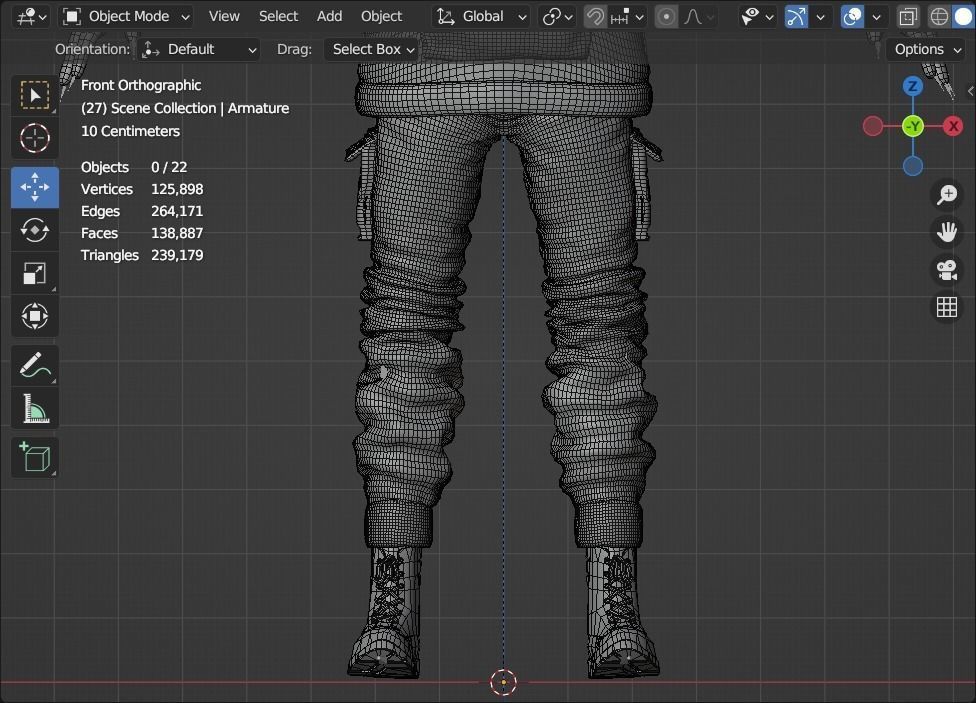This screenshot has height=703, width=976.
Task: Click the Objects count '0 / 22'
Action: tap(169, 167)
